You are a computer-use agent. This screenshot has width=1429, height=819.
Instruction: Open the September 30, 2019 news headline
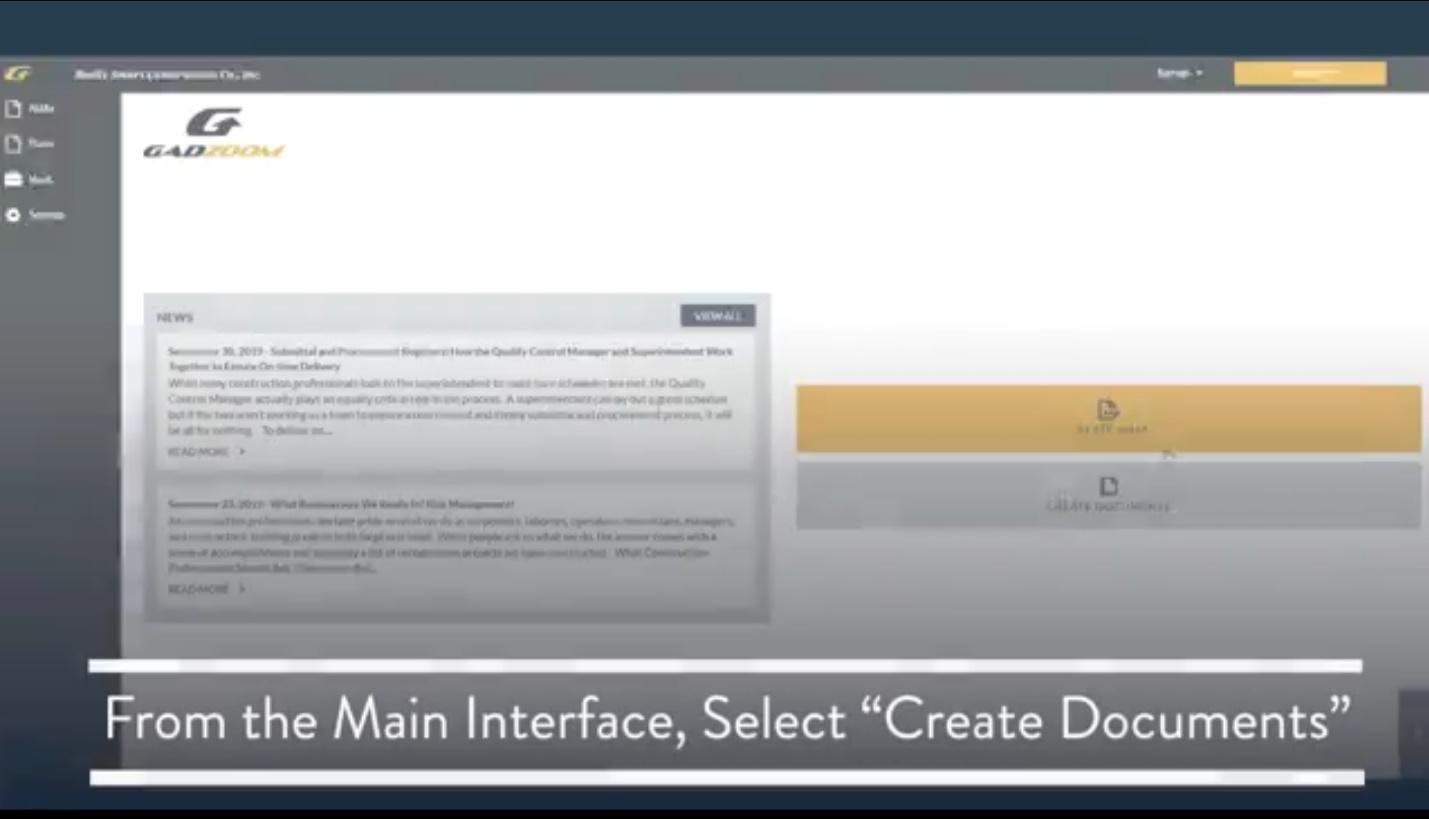point(450,358)
